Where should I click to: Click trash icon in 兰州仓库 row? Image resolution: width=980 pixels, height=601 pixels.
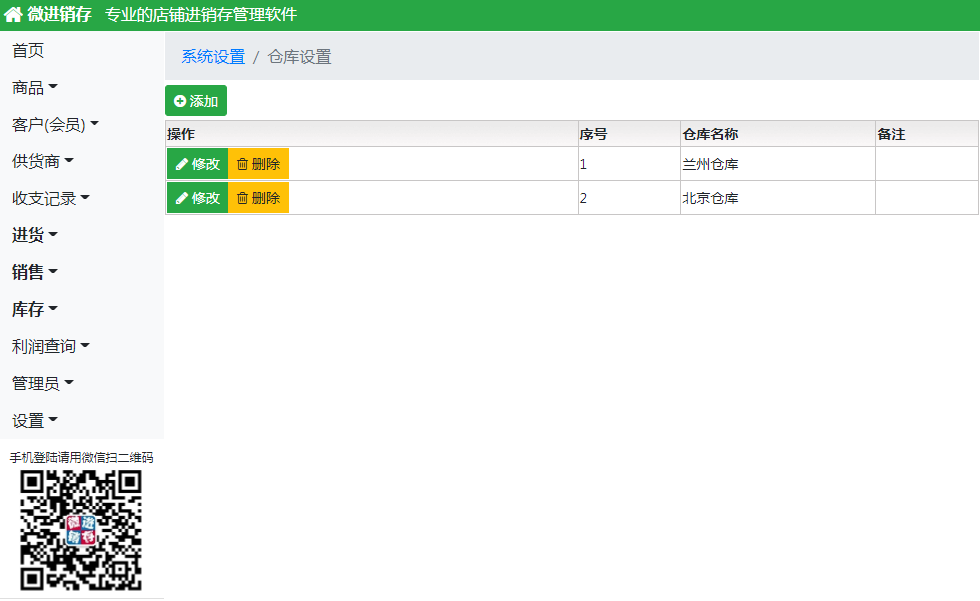click(x=242, y=164)
